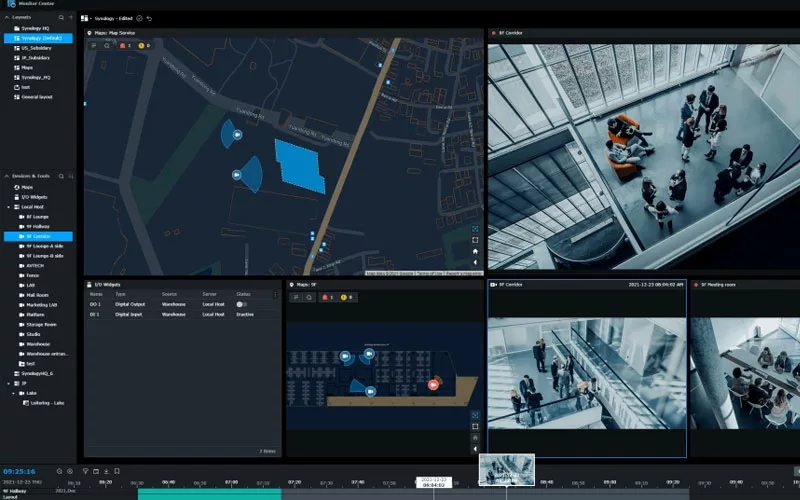The image size is (800, 500).
Task: Click the home icon on the 9F map
Action: (476, 437)
